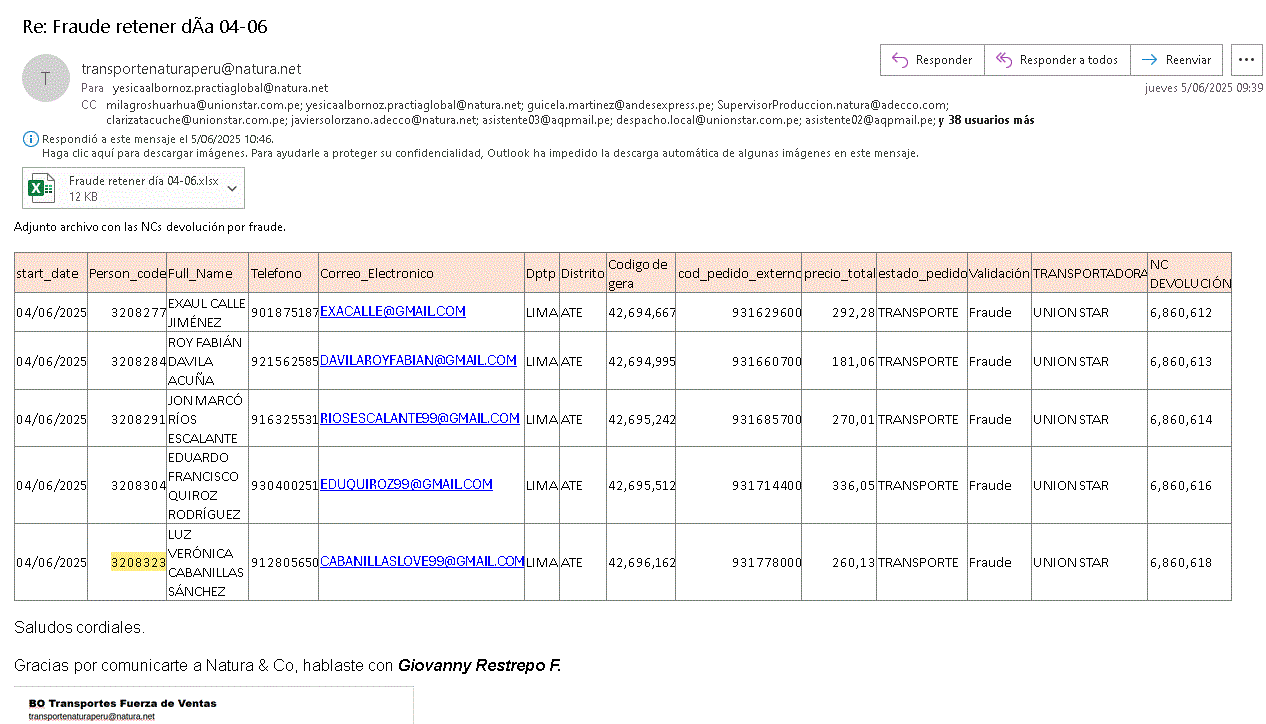Screen dimensions: 1266x724
Task: Click the EDUQUIROZ99@GMAIL.COM link
Action: tap(406, 485)
